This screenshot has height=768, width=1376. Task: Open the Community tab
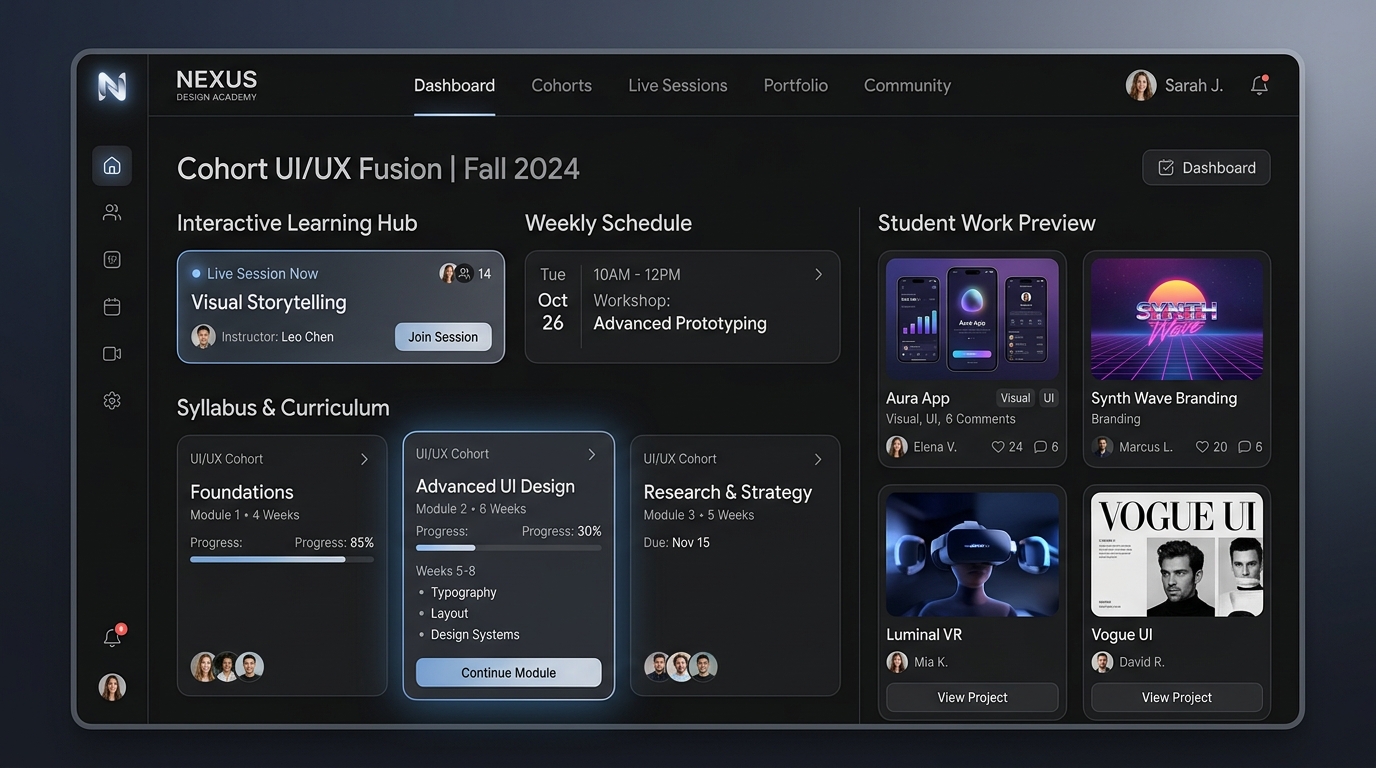[907, 86]
